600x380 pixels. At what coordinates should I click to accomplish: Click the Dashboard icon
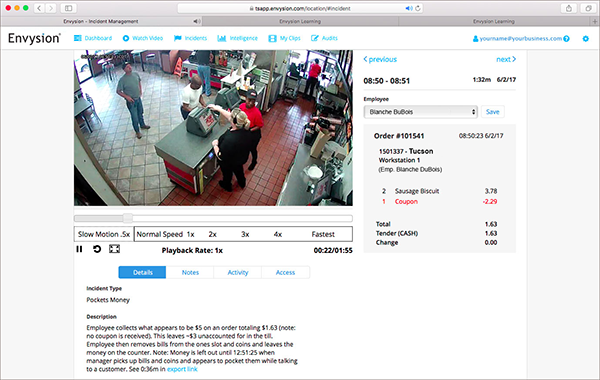(78, 38)
